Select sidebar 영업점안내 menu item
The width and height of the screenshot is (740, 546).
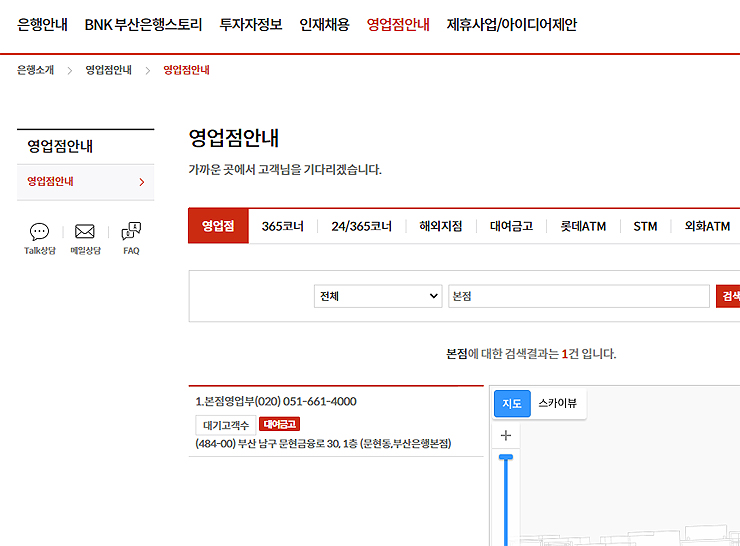click(85, 182)
